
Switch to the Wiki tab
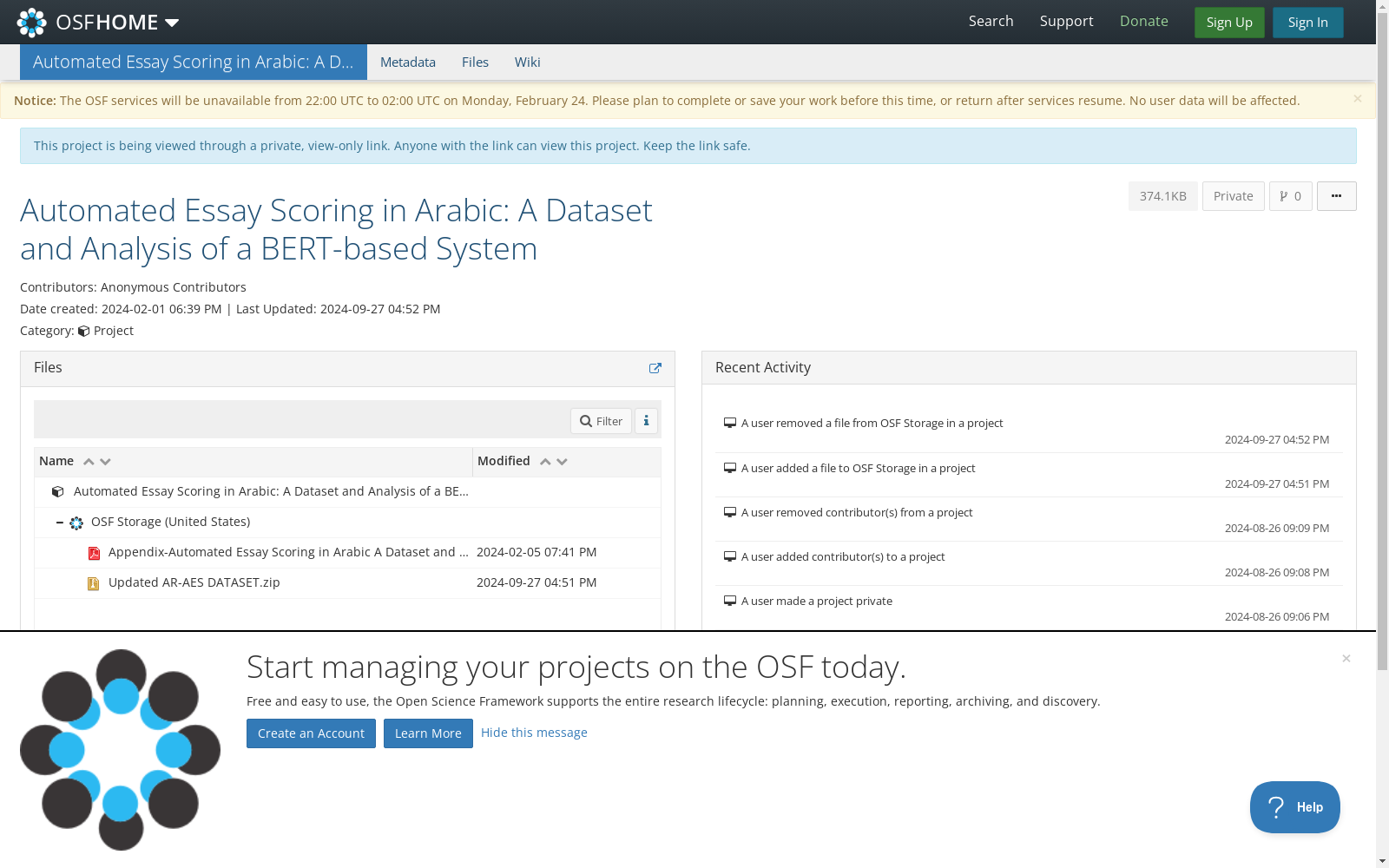(527, 62)
